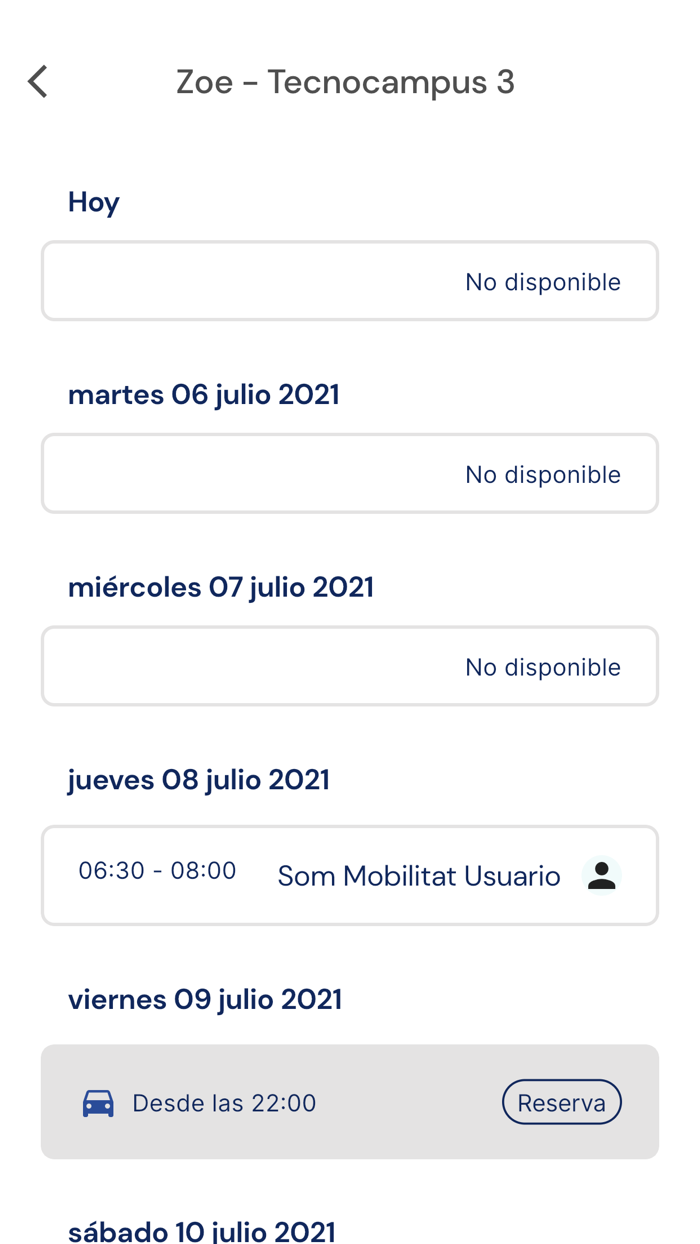The width and height of the screenshot is (700, 1244).
Task: Tap the Zoe - Tecnocampus 3 title
Action: pos(345,81)
